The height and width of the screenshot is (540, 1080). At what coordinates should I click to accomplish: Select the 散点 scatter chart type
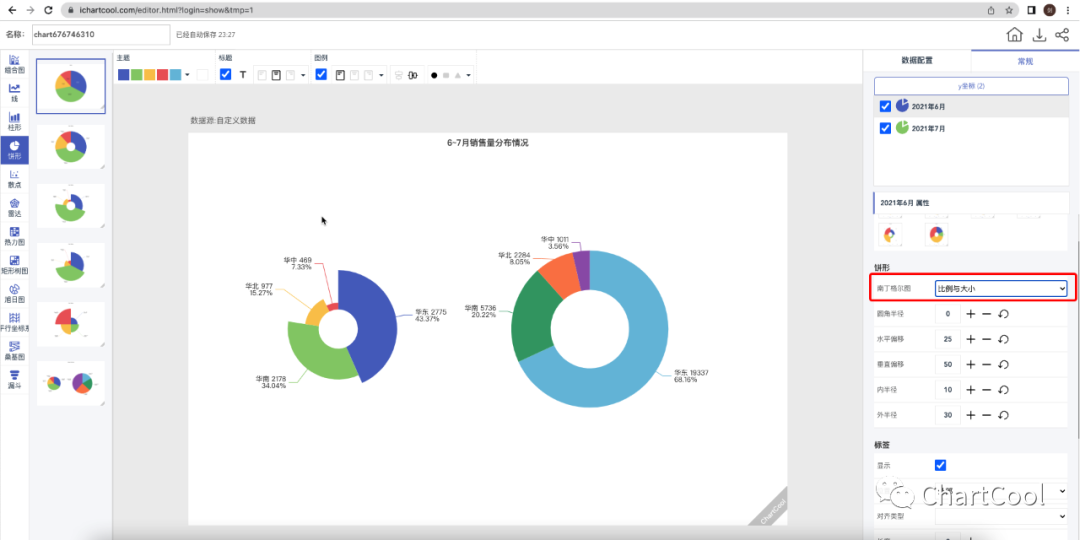pos(14,179)
